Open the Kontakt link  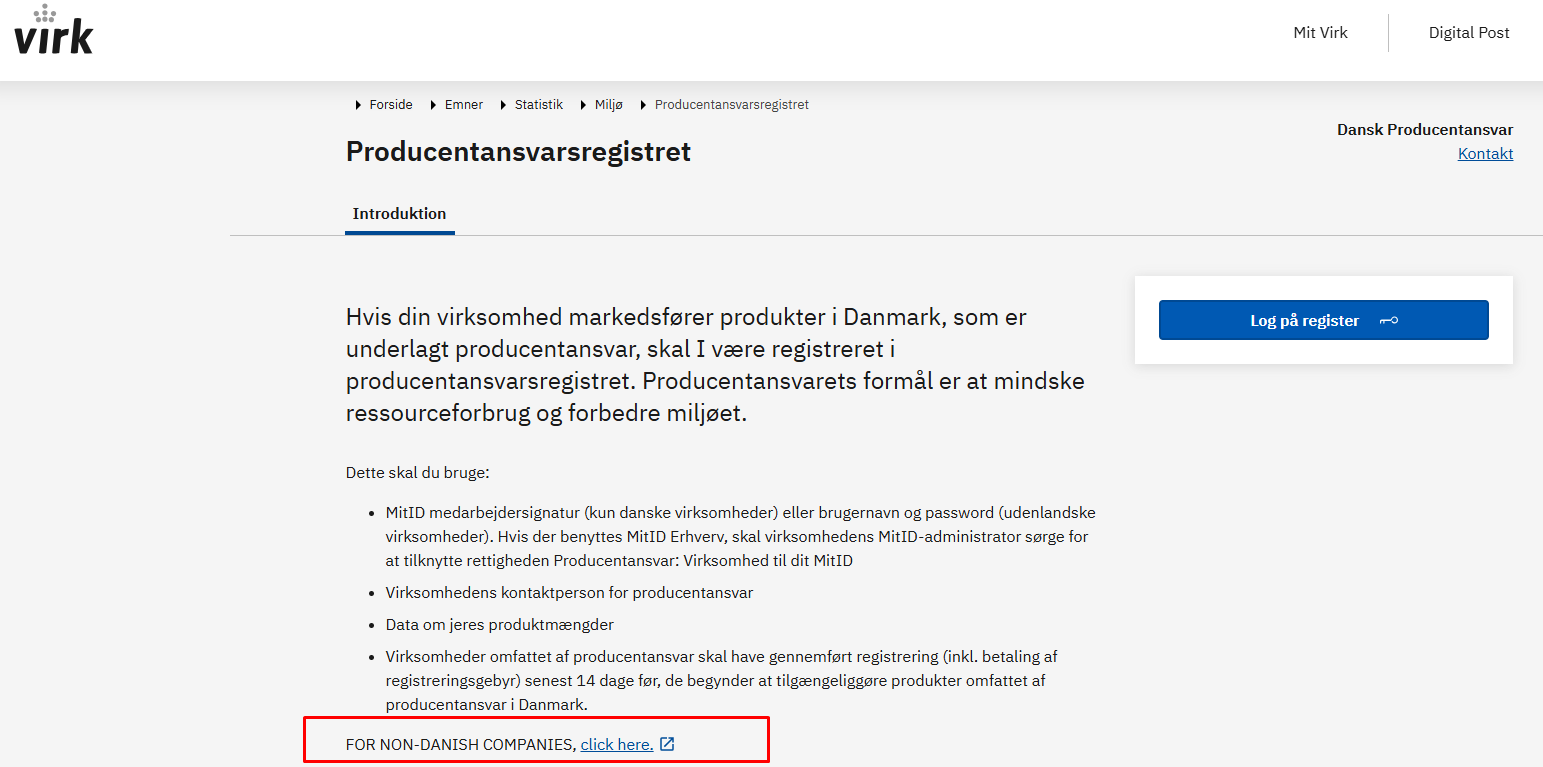pos(1485,154)
